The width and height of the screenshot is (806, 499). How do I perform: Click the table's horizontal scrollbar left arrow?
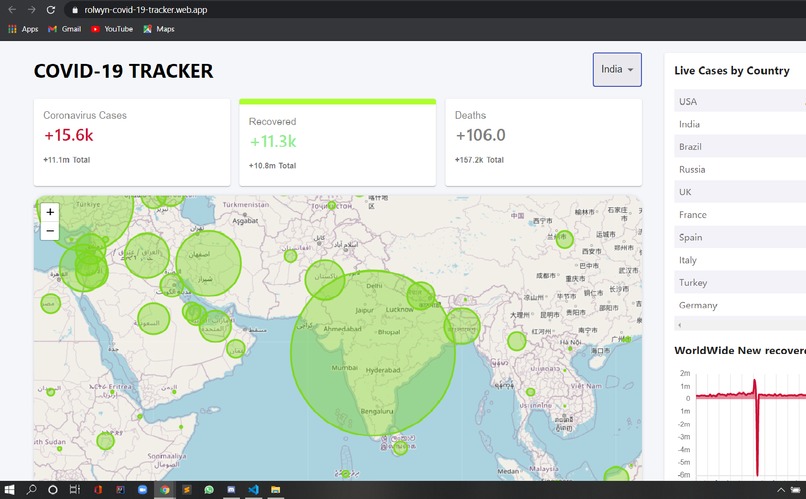[680, 325]
